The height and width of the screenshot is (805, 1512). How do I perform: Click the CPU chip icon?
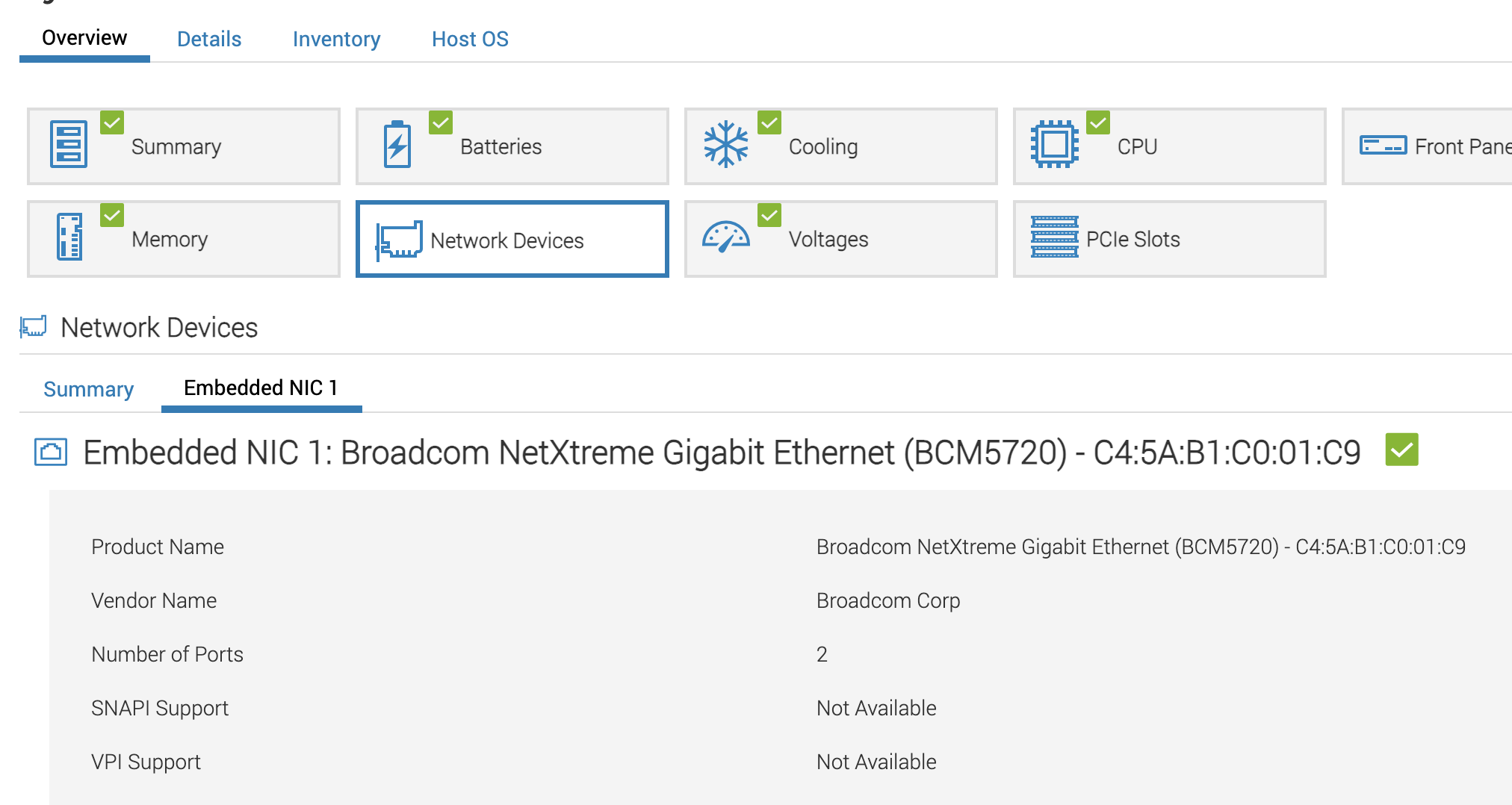coord(1054,144)
